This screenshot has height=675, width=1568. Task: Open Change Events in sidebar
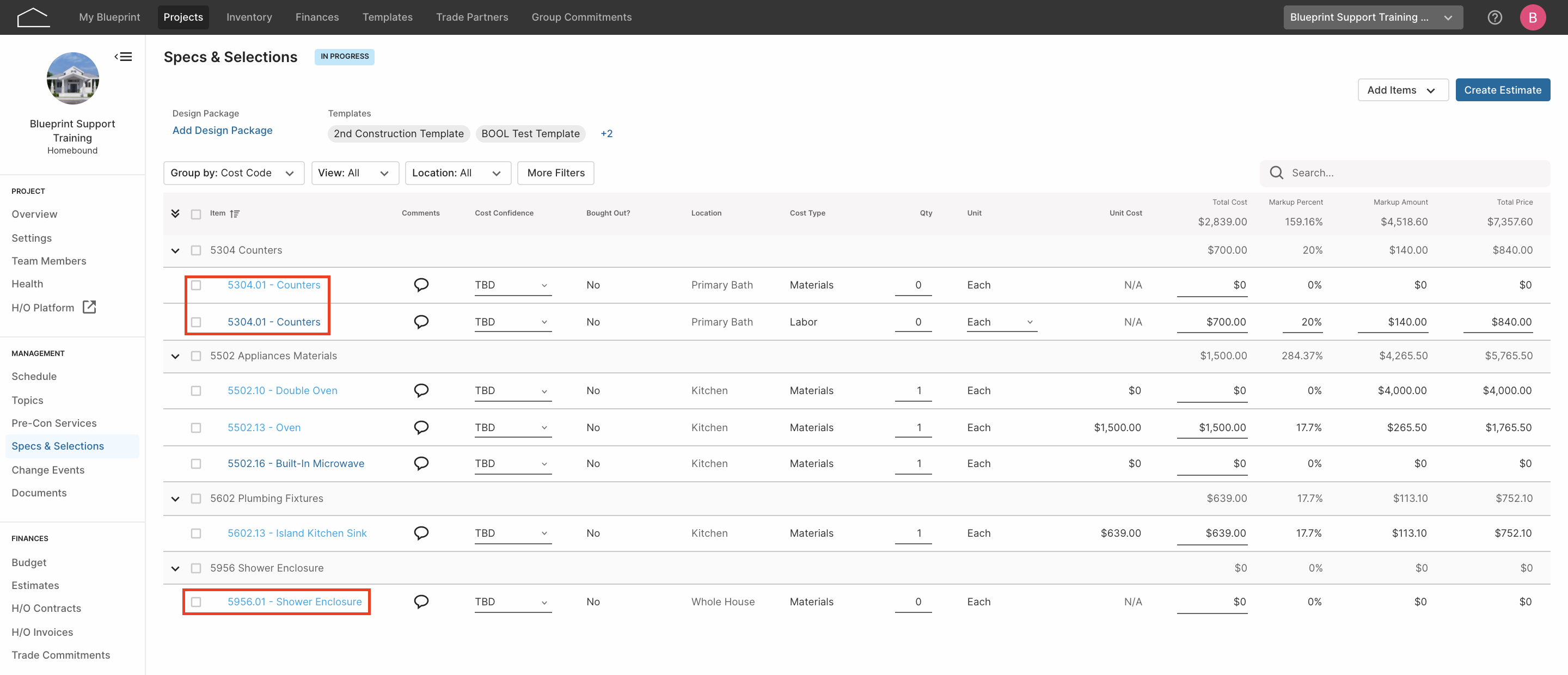pyautogui.click(x=48, y=469)
